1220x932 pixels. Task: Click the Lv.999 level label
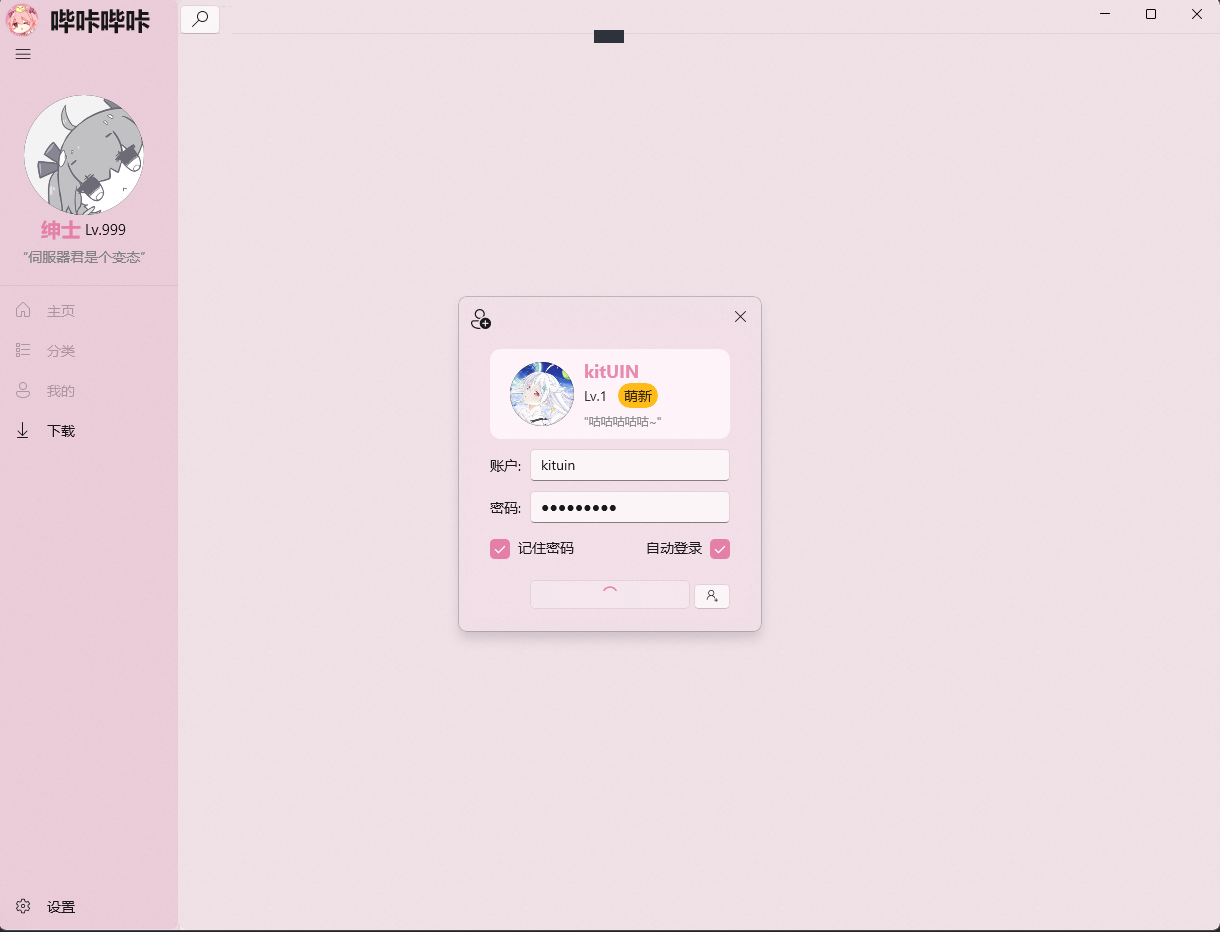coord(106,230)
